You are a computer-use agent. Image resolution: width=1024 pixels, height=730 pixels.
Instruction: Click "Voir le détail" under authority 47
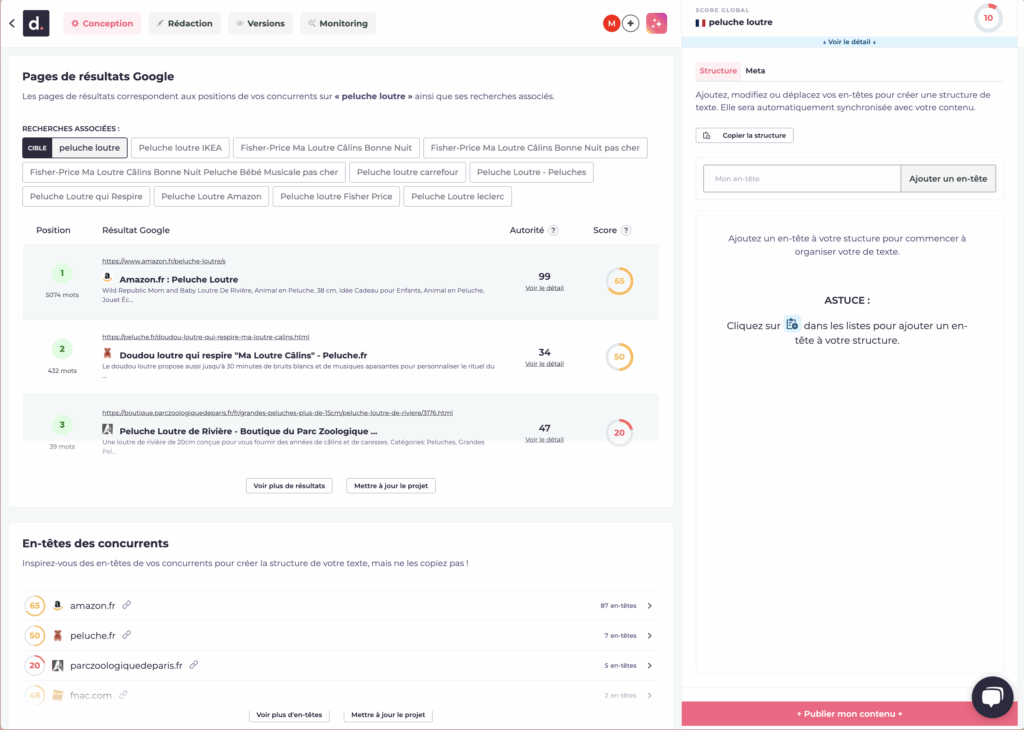point(544,439)
